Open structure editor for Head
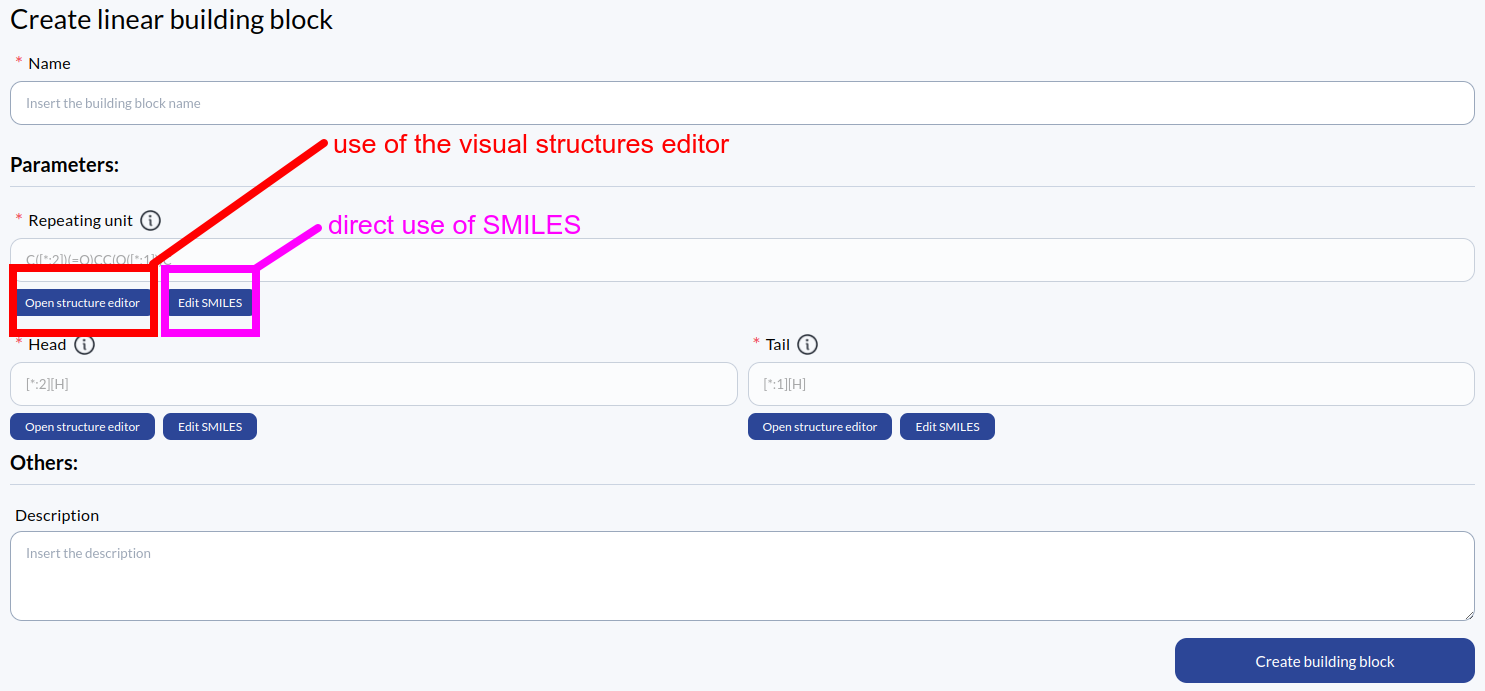 (82, 427)
